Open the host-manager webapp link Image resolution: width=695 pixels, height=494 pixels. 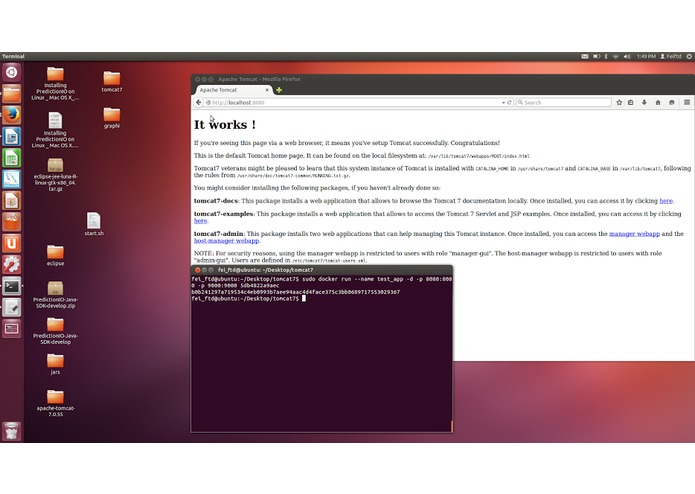[x=226, y=241]
